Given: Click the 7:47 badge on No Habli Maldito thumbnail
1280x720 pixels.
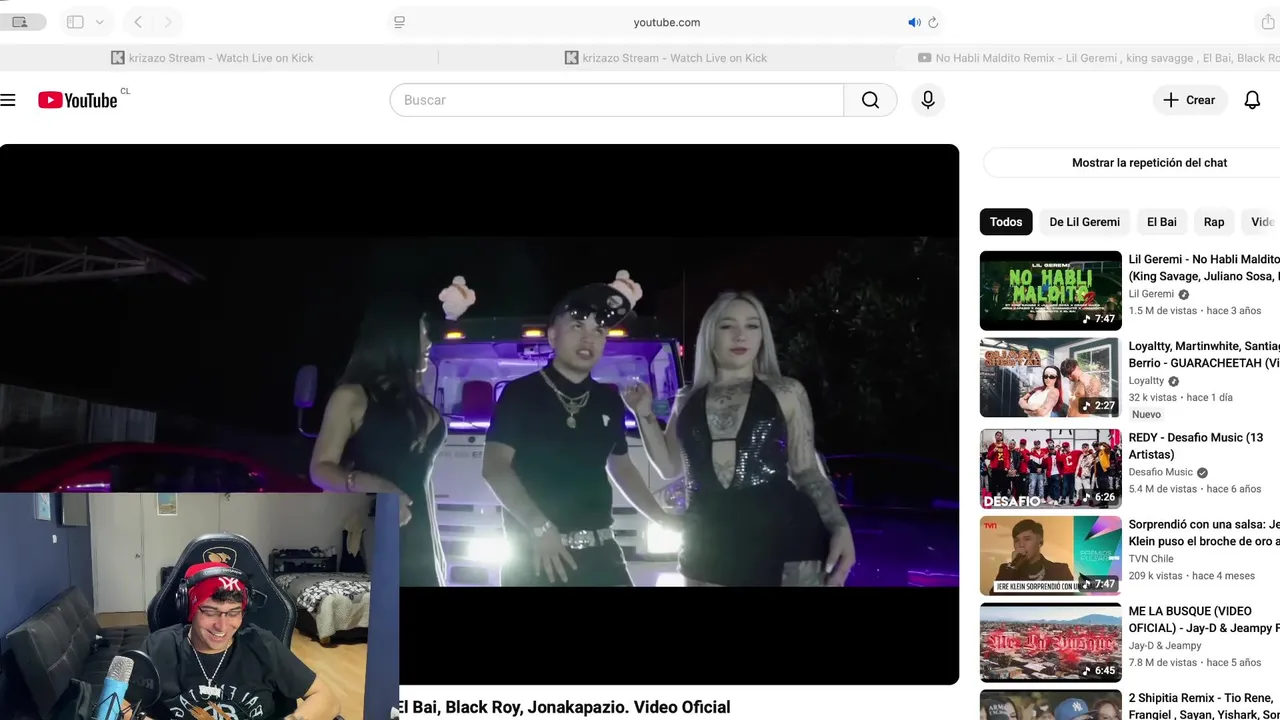Looking at the screenshot, I should coord(1099,319).
